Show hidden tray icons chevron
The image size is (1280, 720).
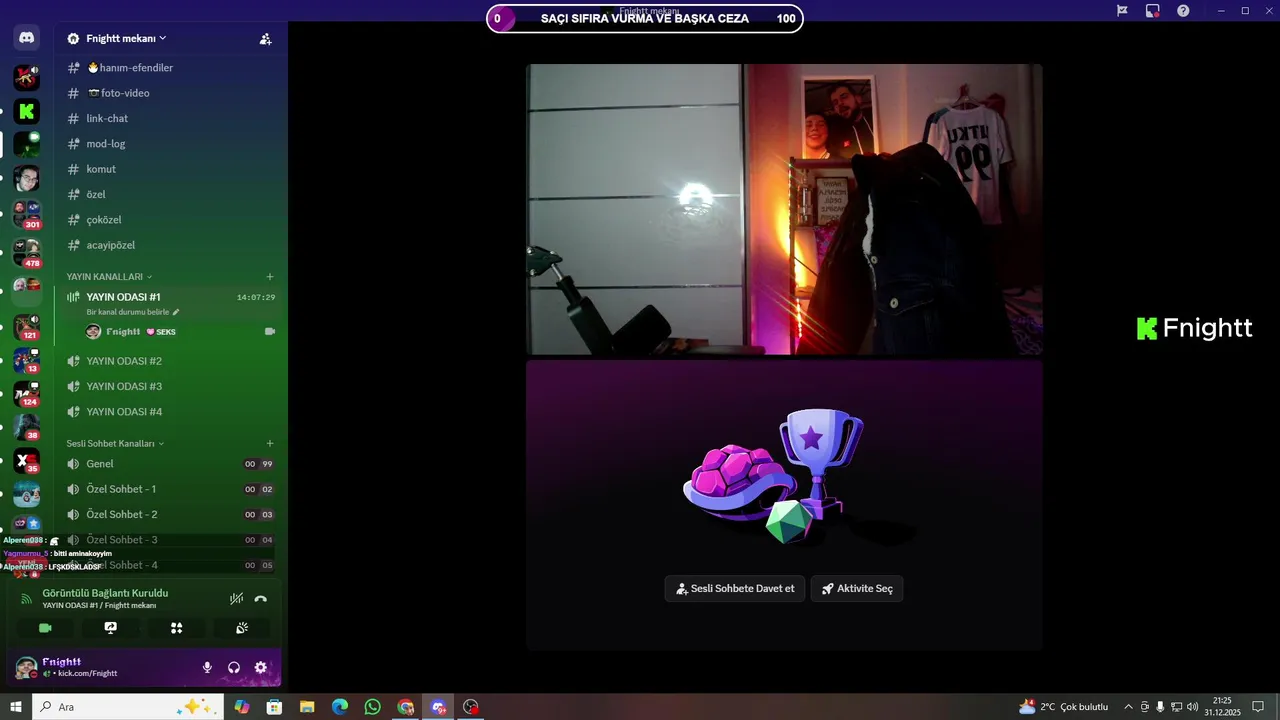pos(1129,707)
